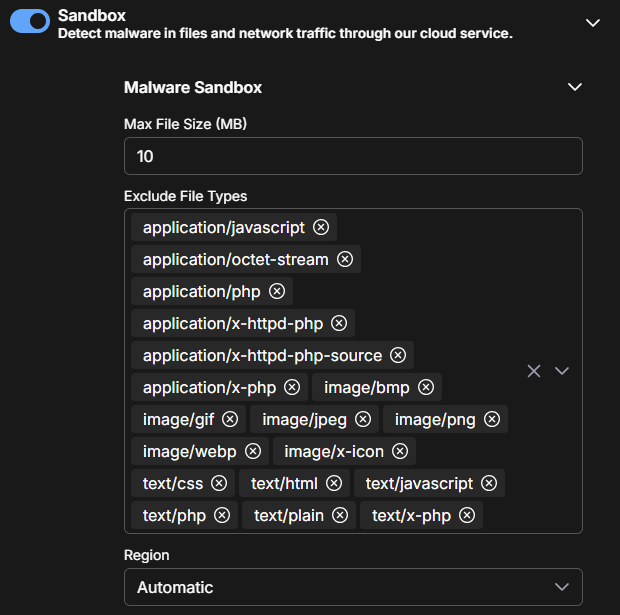Click the Max File Size input field
This screenshot has width=620, height=615.
coord(353,156)
